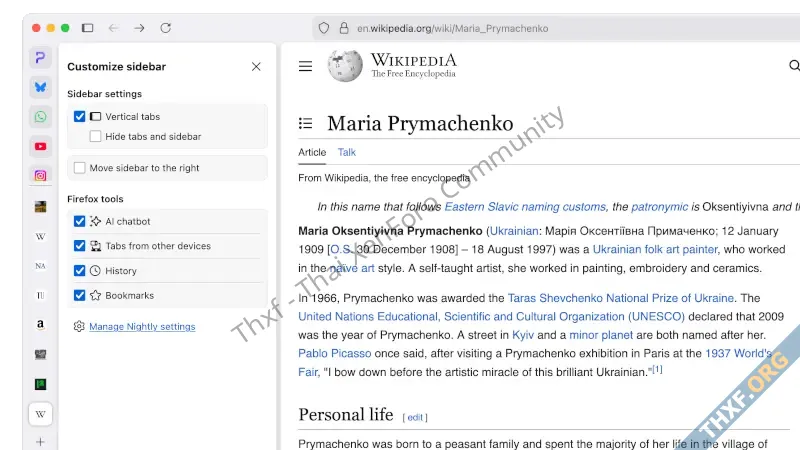Open the 1937 World's Fair link
This screenshot has width=800, height=450.
pyautogui.click(x=738, y=354)
